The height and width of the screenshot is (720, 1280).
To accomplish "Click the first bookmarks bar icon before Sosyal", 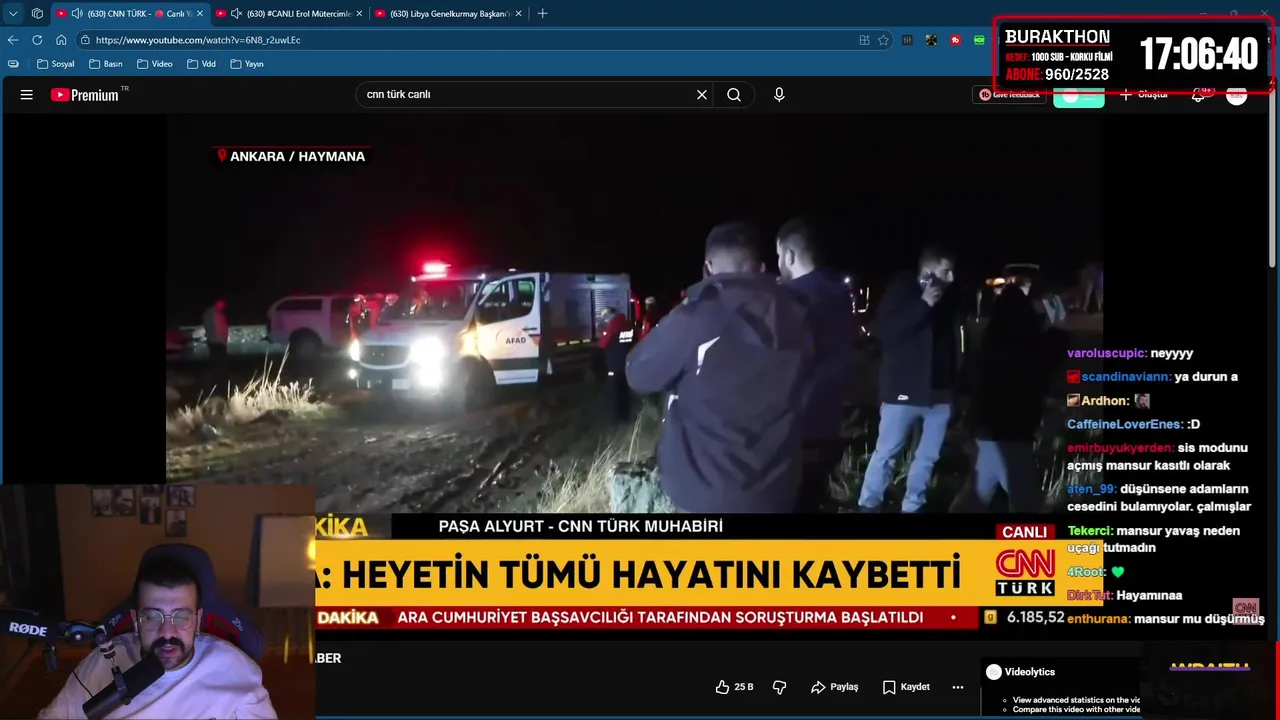I will tap(13, 64).
